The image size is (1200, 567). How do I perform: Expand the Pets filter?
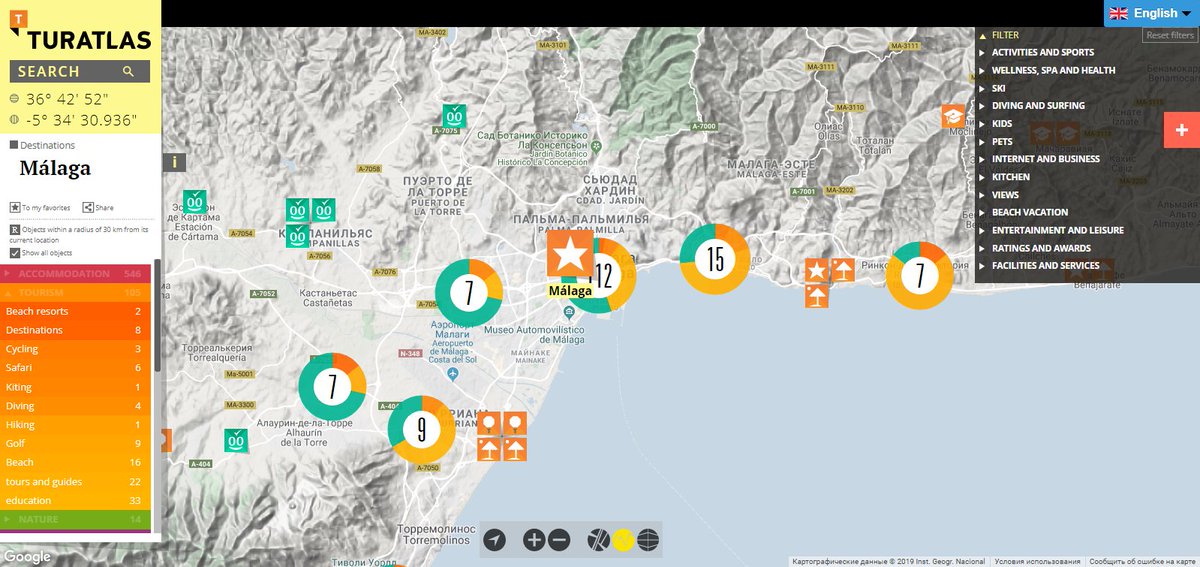[1002, 142]
